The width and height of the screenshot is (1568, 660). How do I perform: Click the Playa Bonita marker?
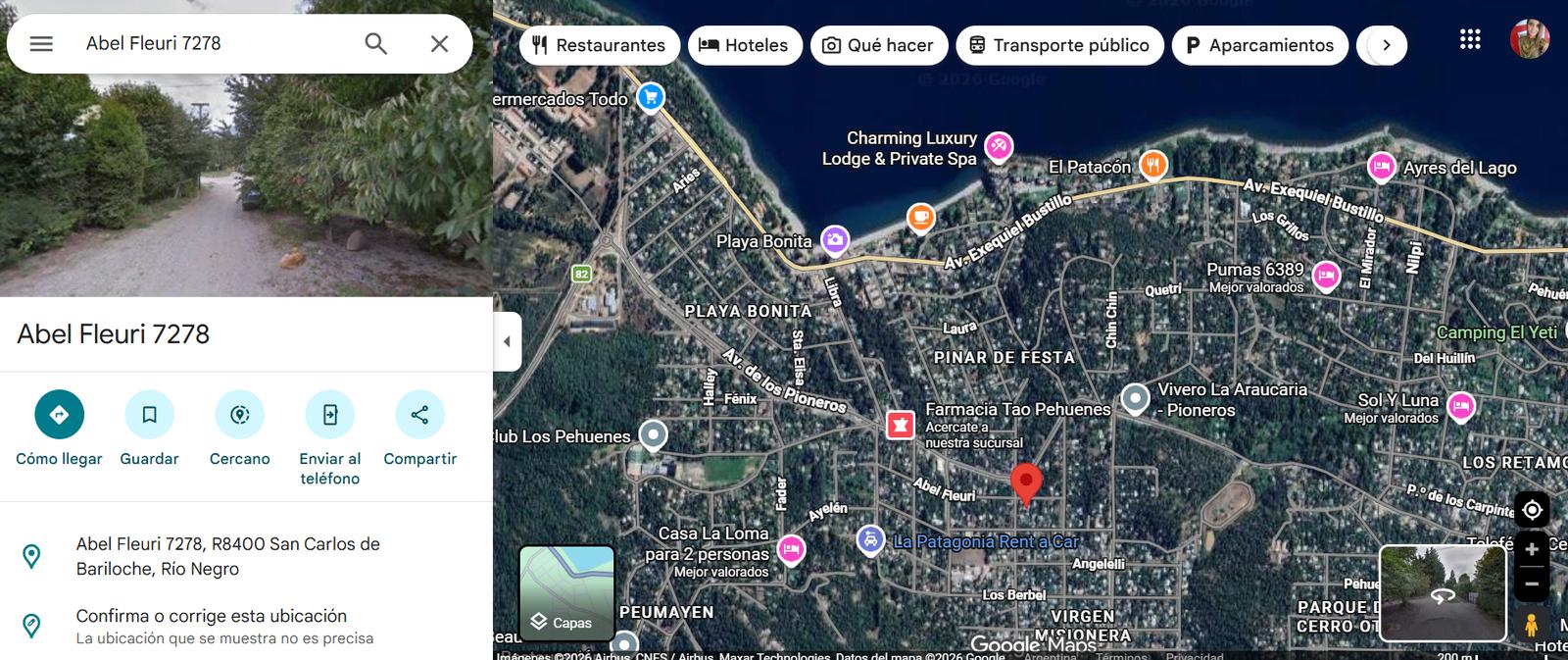pos(834,239)
